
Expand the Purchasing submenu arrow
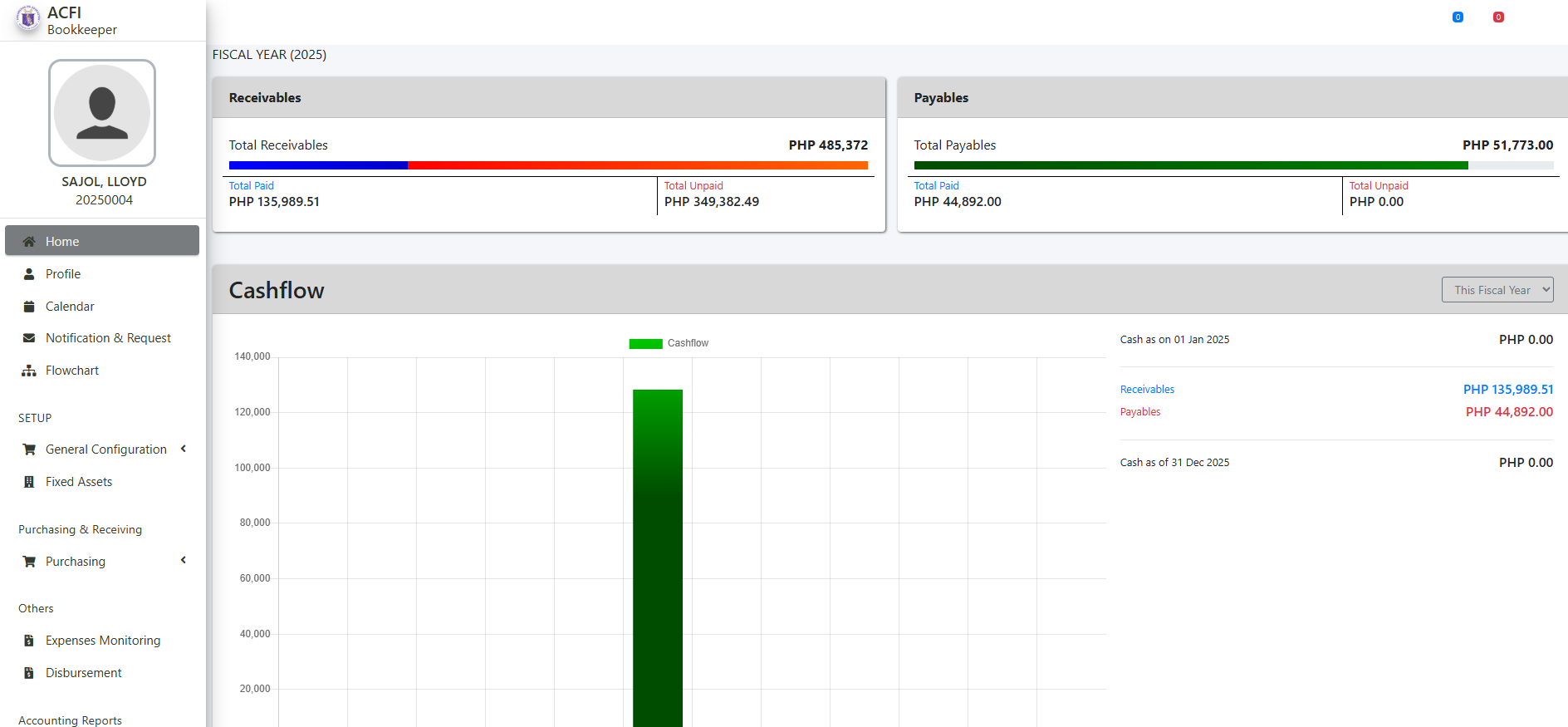[x=184, y=561]
